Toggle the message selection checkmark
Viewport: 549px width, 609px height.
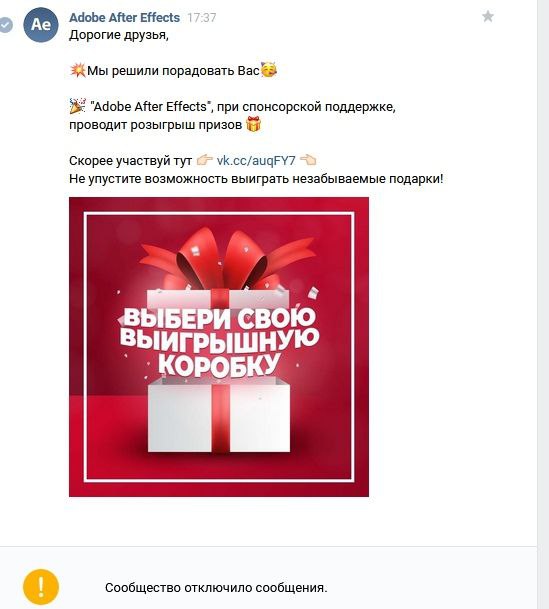pos(5,25)
